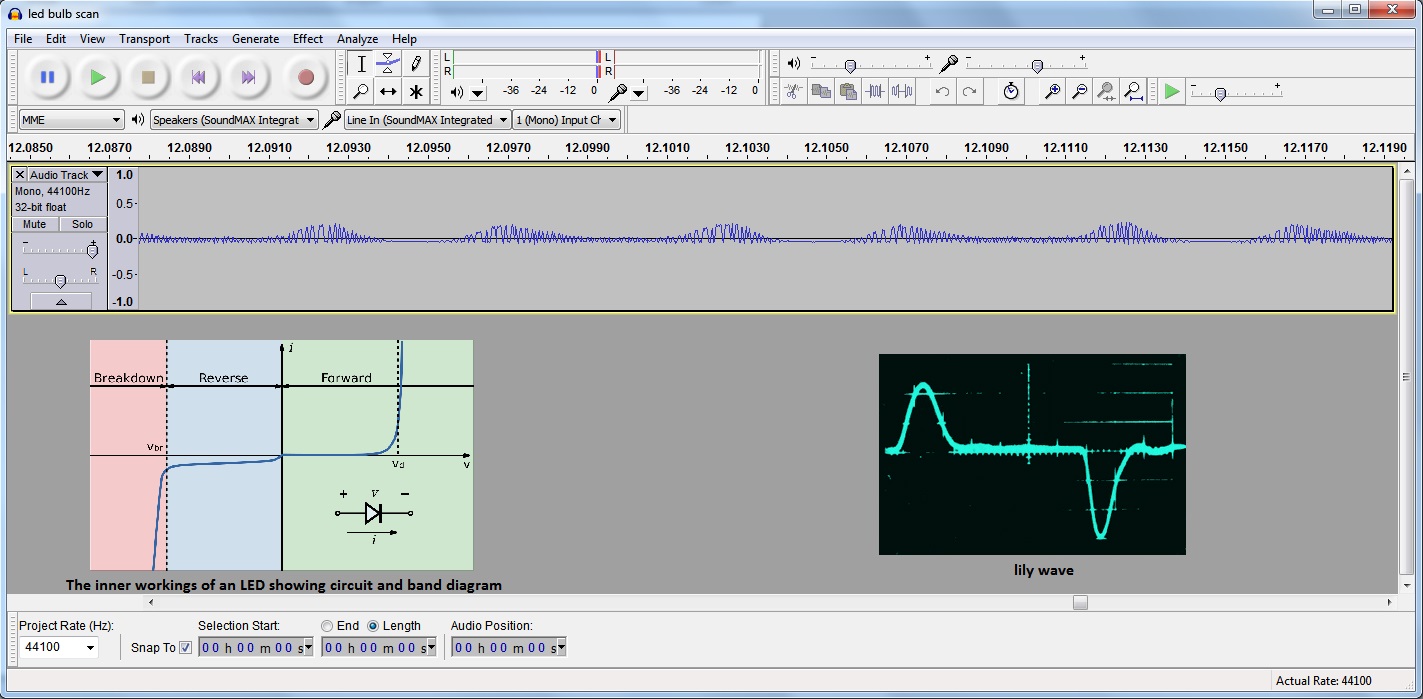Skip to End of the track
Screen dimensions: 1423x699
tap(248, 77)
